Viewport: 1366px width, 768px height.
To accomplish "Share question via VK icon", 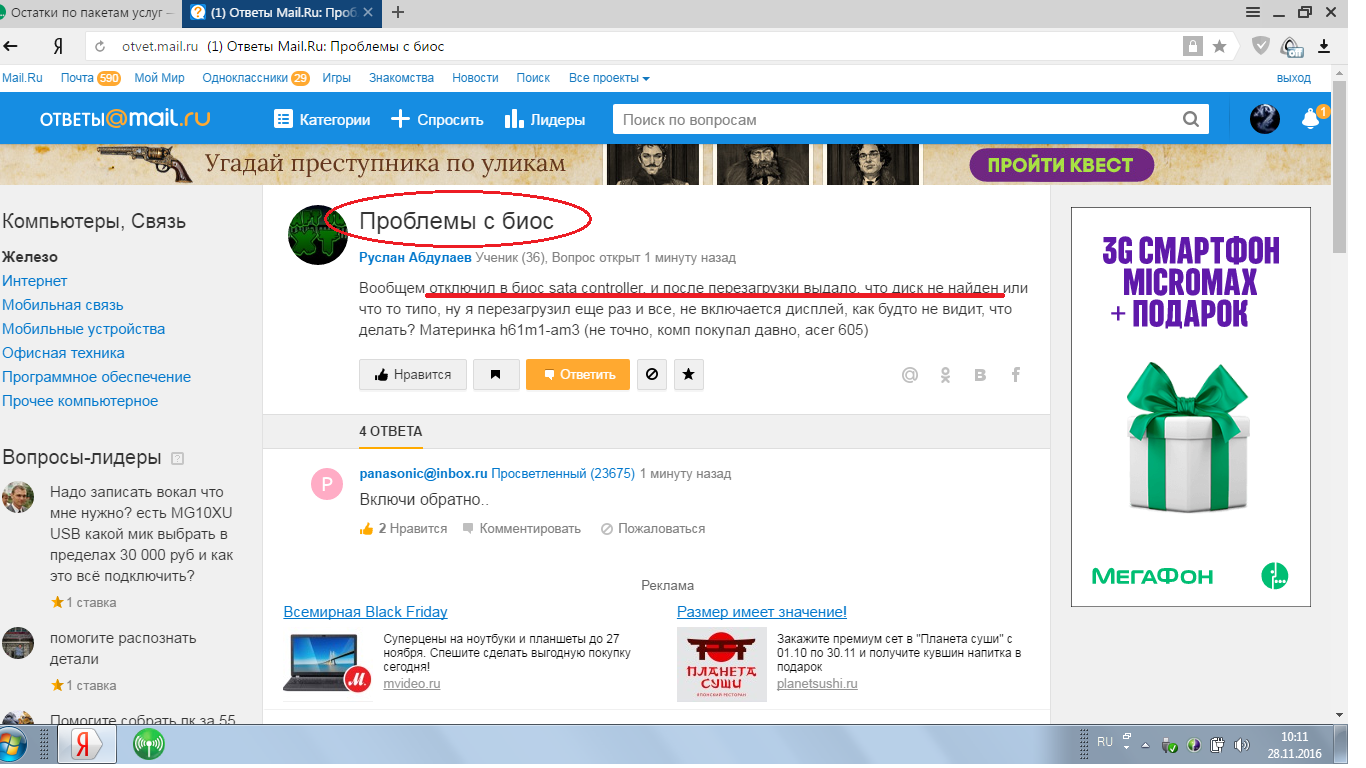I will (980, 375).
